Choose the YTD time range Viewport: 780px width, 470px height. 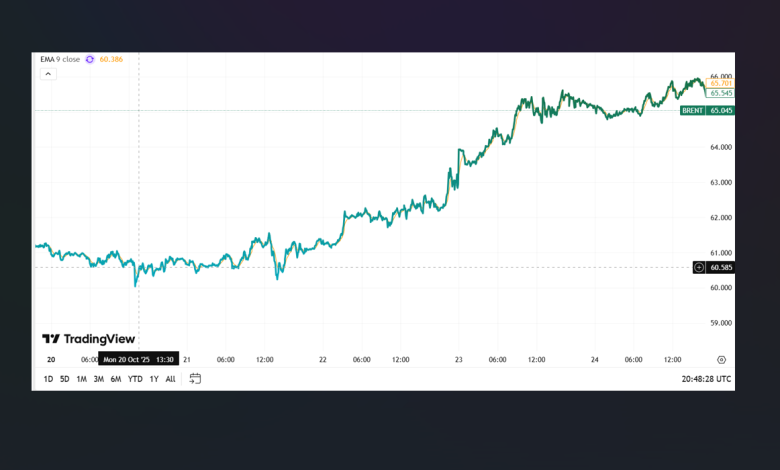(134, 379)
